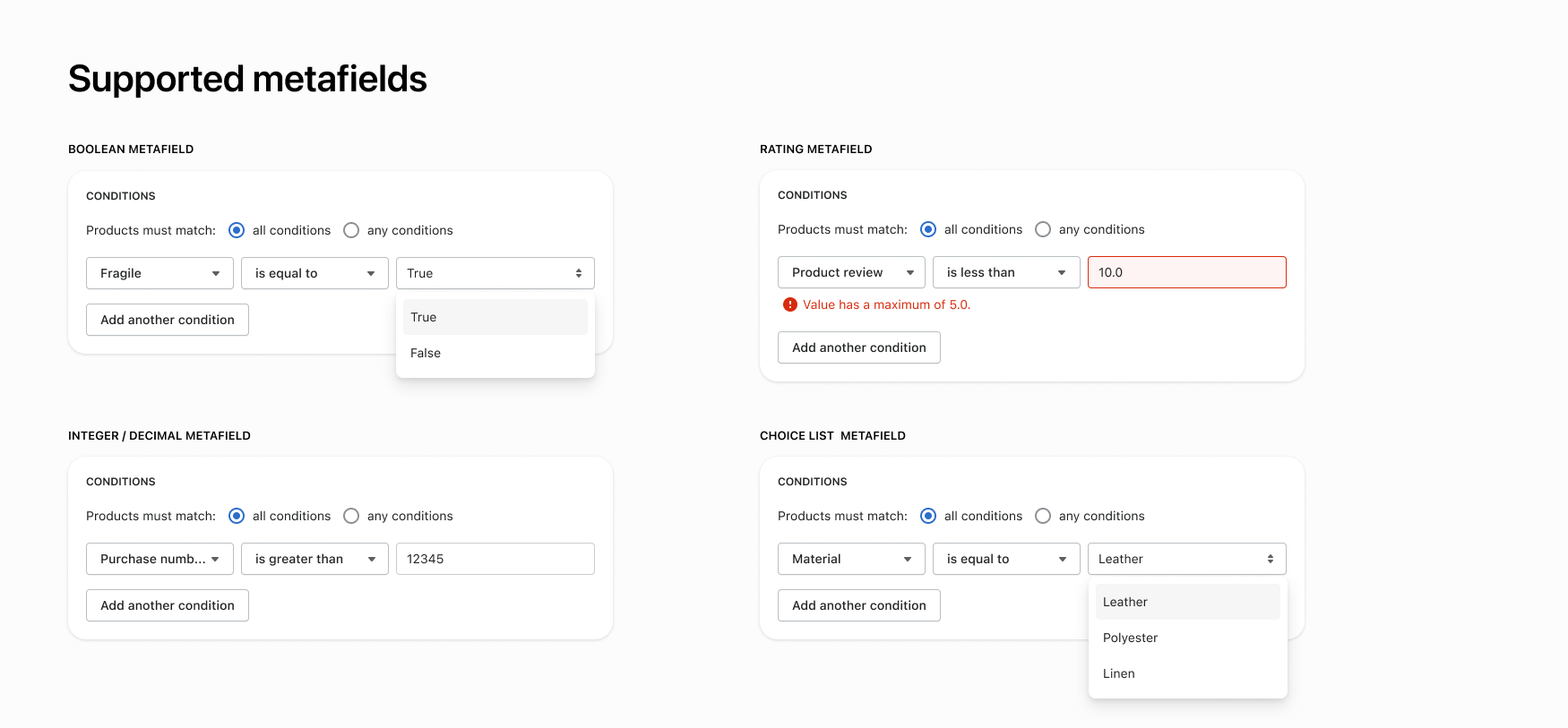Add another condition in Rating metafield card
The height and width of the screenshot is (728, 1568).
[859, 347]
